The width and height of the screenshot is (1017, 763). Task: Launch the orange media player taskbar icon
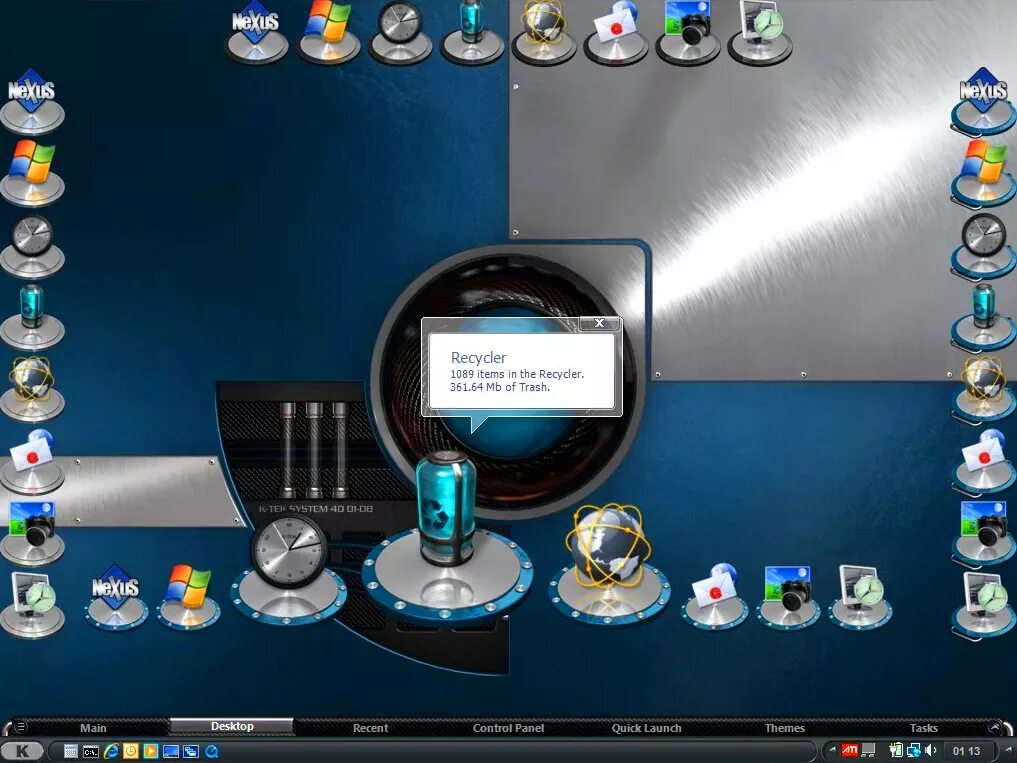click(150, 751)
